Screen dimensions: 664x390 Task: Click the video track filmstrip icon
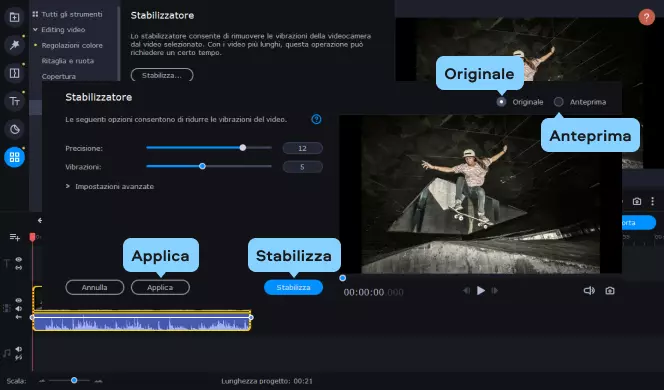pos(6,308)
